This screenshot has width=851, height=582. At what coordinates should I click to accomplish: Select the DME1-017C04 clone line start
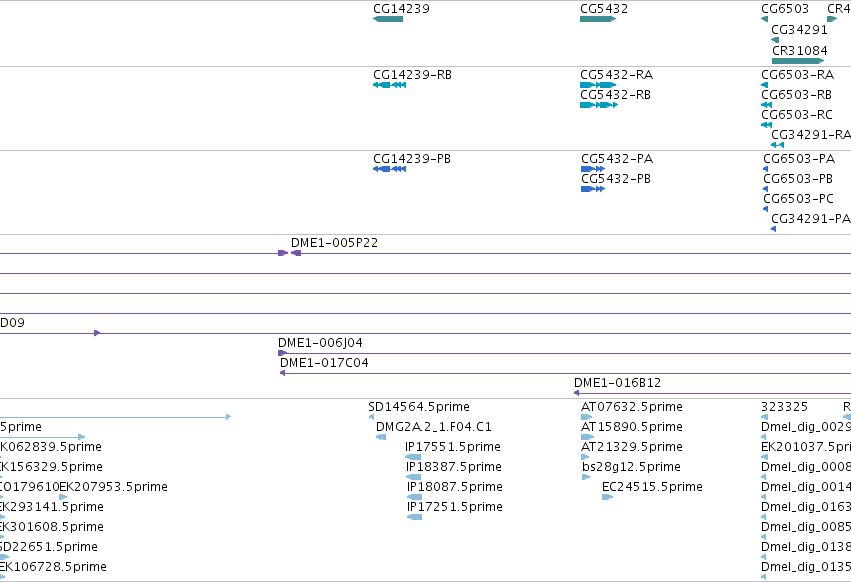[283, 373]
